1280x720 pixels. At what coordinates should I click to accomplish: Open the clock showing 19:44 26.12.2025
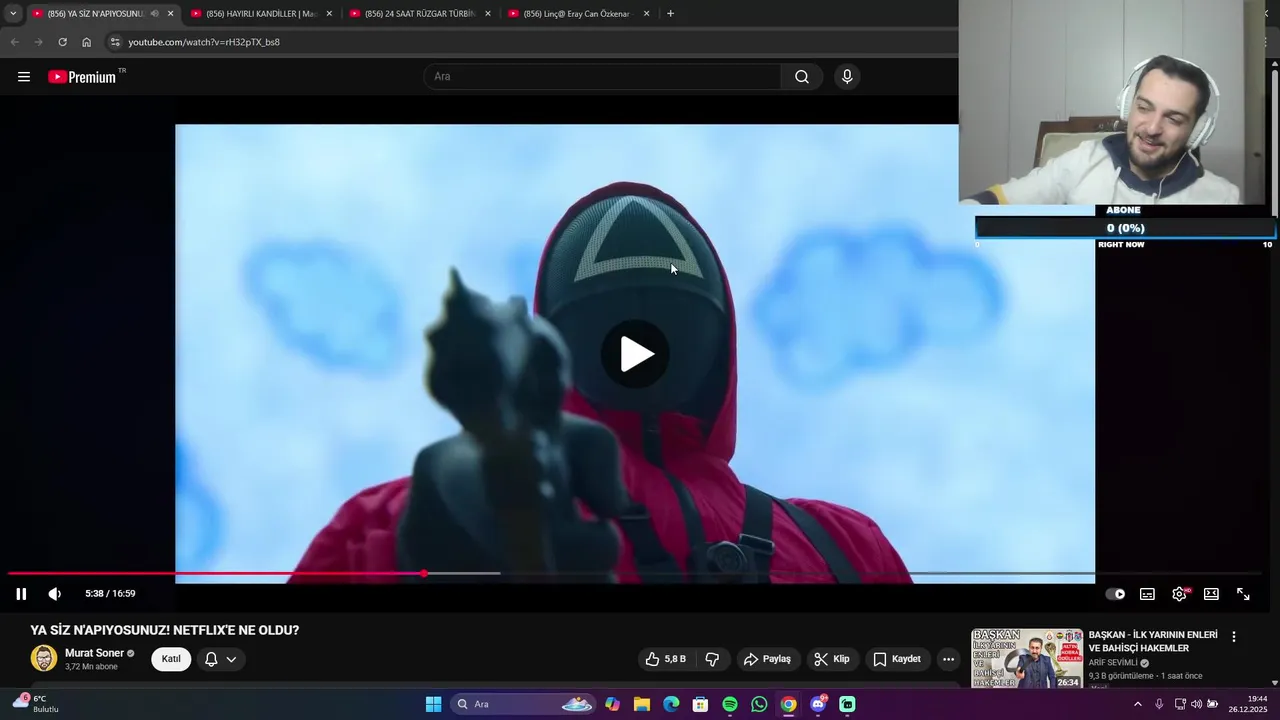(1248, 705)
